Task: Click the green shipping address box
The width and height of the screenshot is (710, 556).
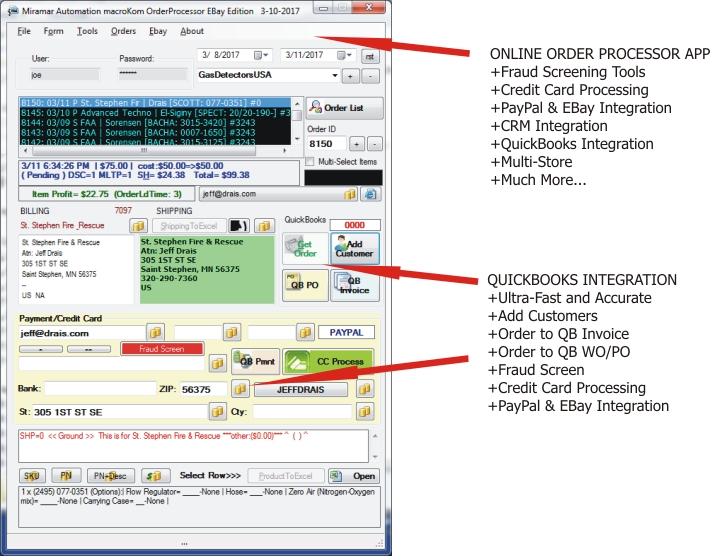Action: click(x=207, y=269)
